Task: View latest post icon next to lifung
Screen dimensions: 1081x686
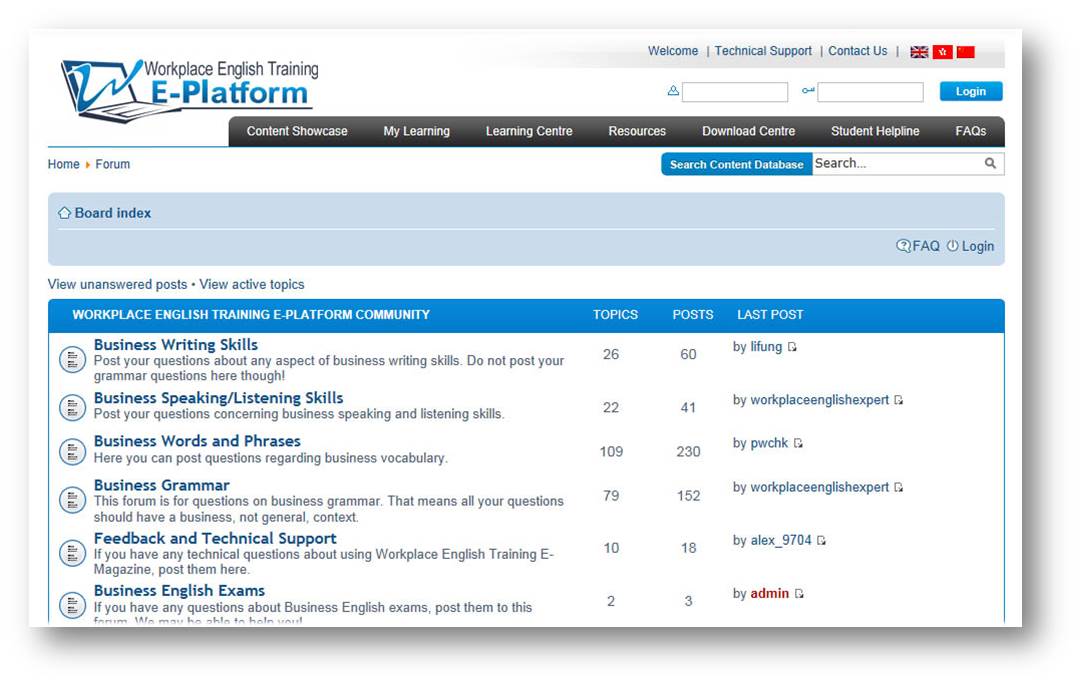Action: pyautogui.click(x=792, y=348)
